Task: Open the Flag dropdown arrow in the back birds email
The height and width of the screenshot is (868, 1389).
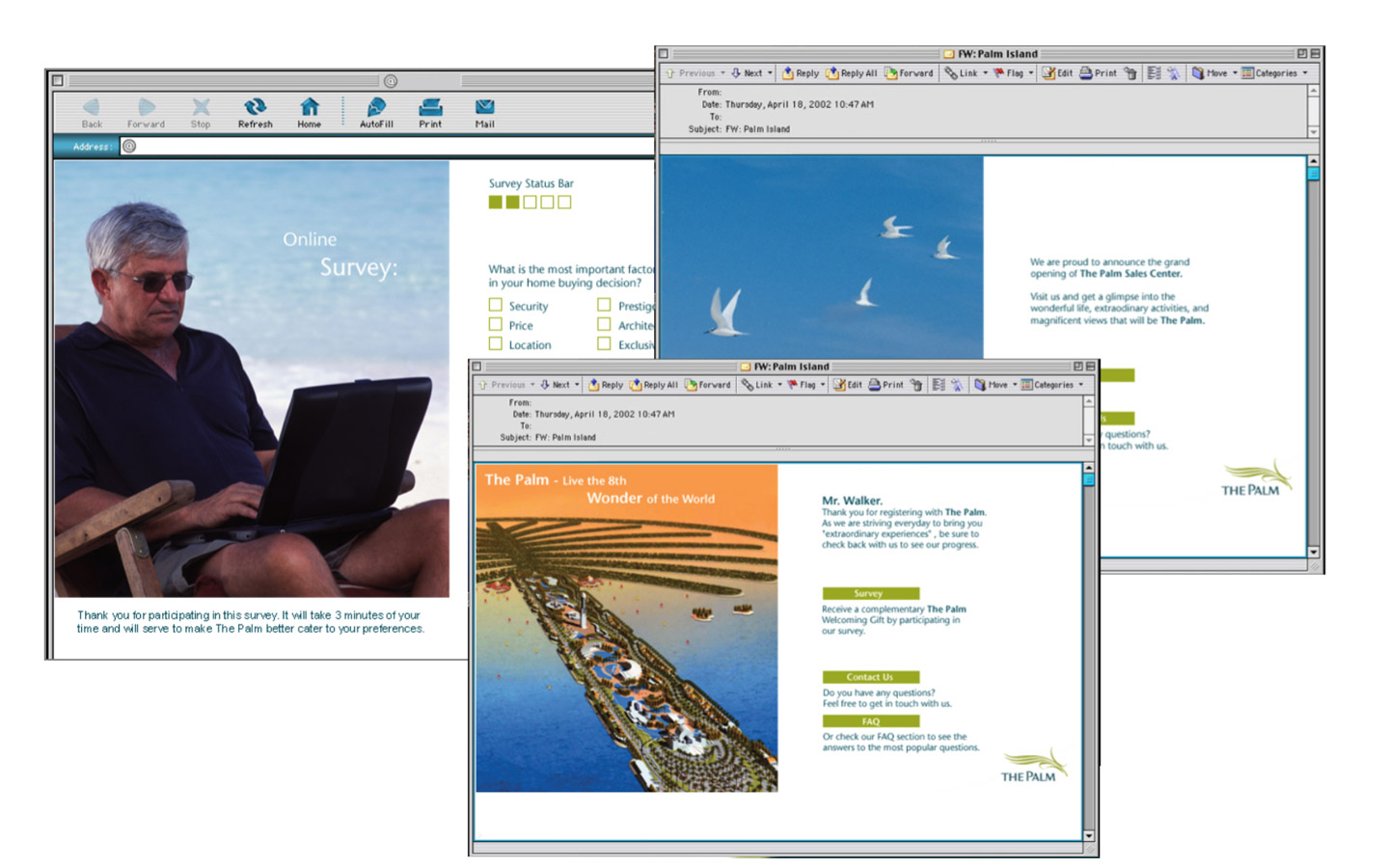Action: pos(1031,73)
